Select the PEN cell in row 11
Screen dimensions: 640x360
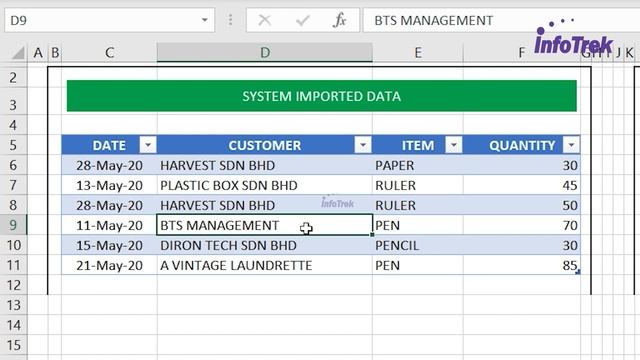click(418, 265)
